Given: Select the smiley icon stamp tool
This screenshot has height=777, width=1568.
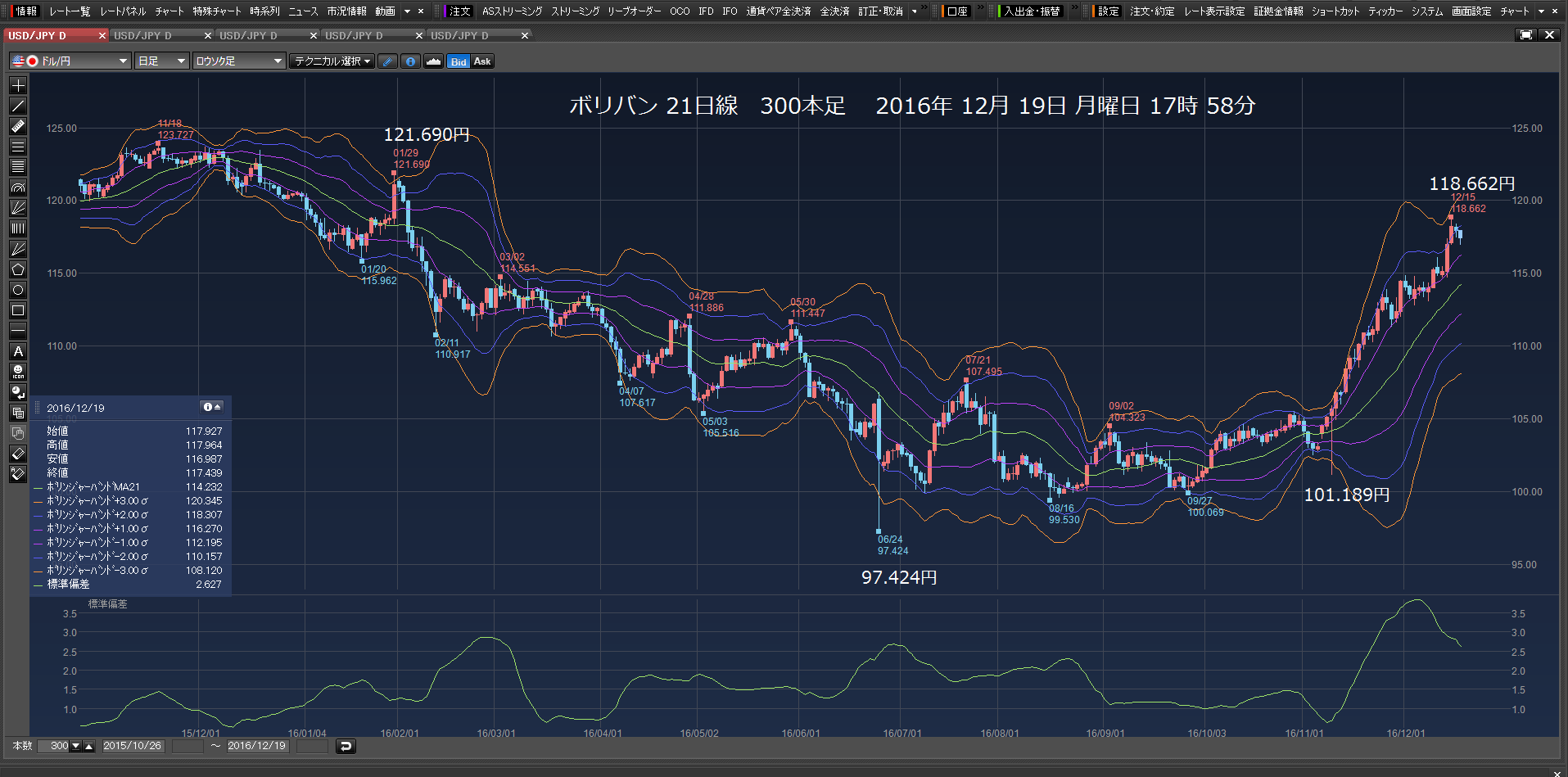Looking at the screenshot, I should (x=18, y=372).
